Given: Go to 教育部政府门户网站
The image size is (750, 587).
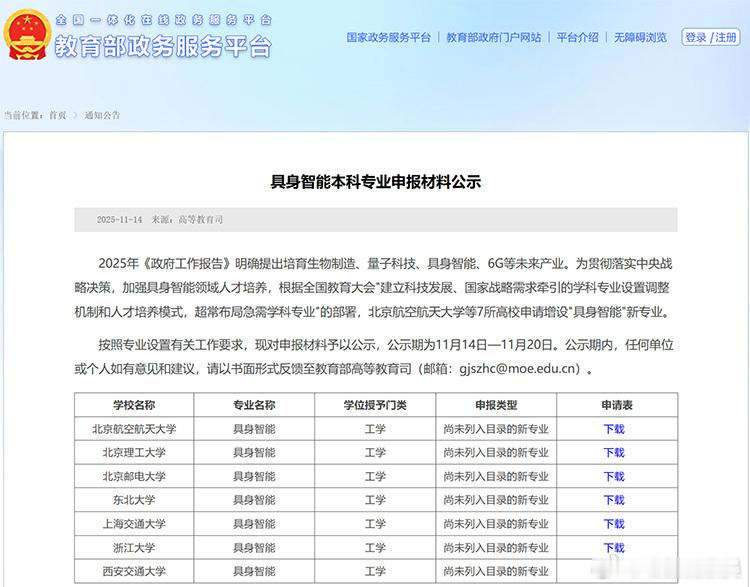Looking at the screenshot, I should tap(493, 37).
